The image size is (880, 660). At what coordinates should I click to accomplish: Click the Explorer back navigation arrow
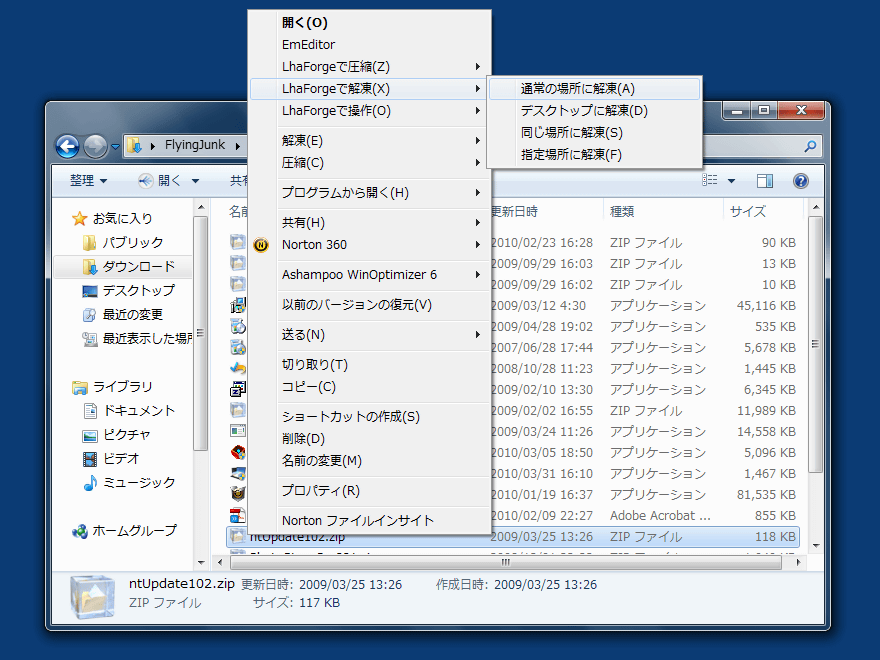click(x=67, y=147)
